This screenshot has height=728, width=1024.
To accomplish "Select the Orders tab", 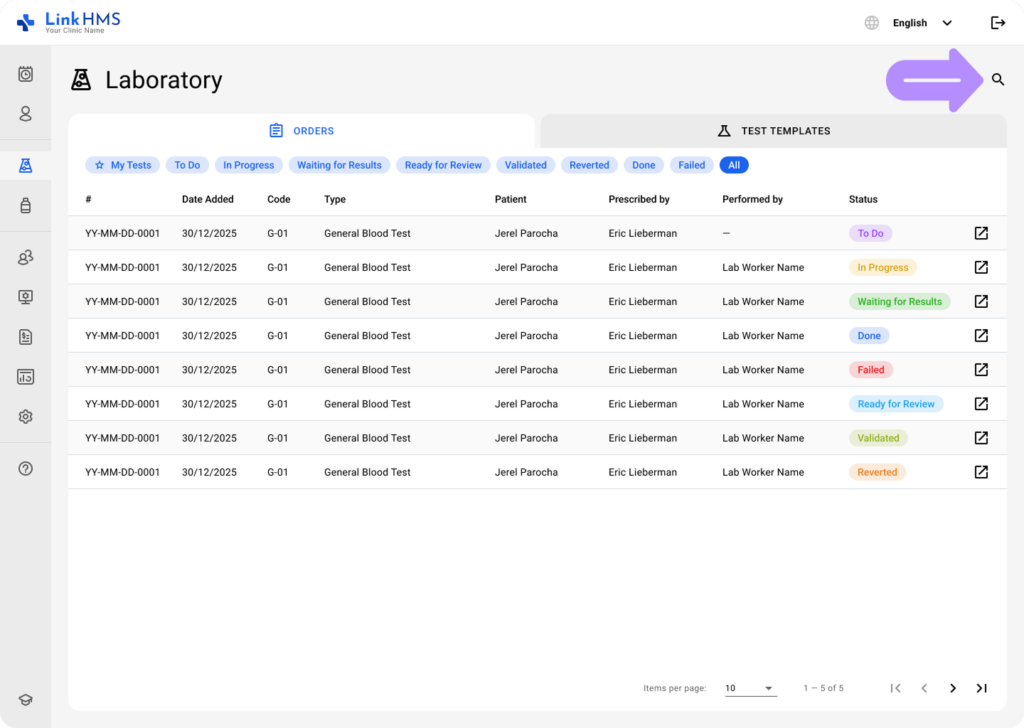I will point(302,131).
